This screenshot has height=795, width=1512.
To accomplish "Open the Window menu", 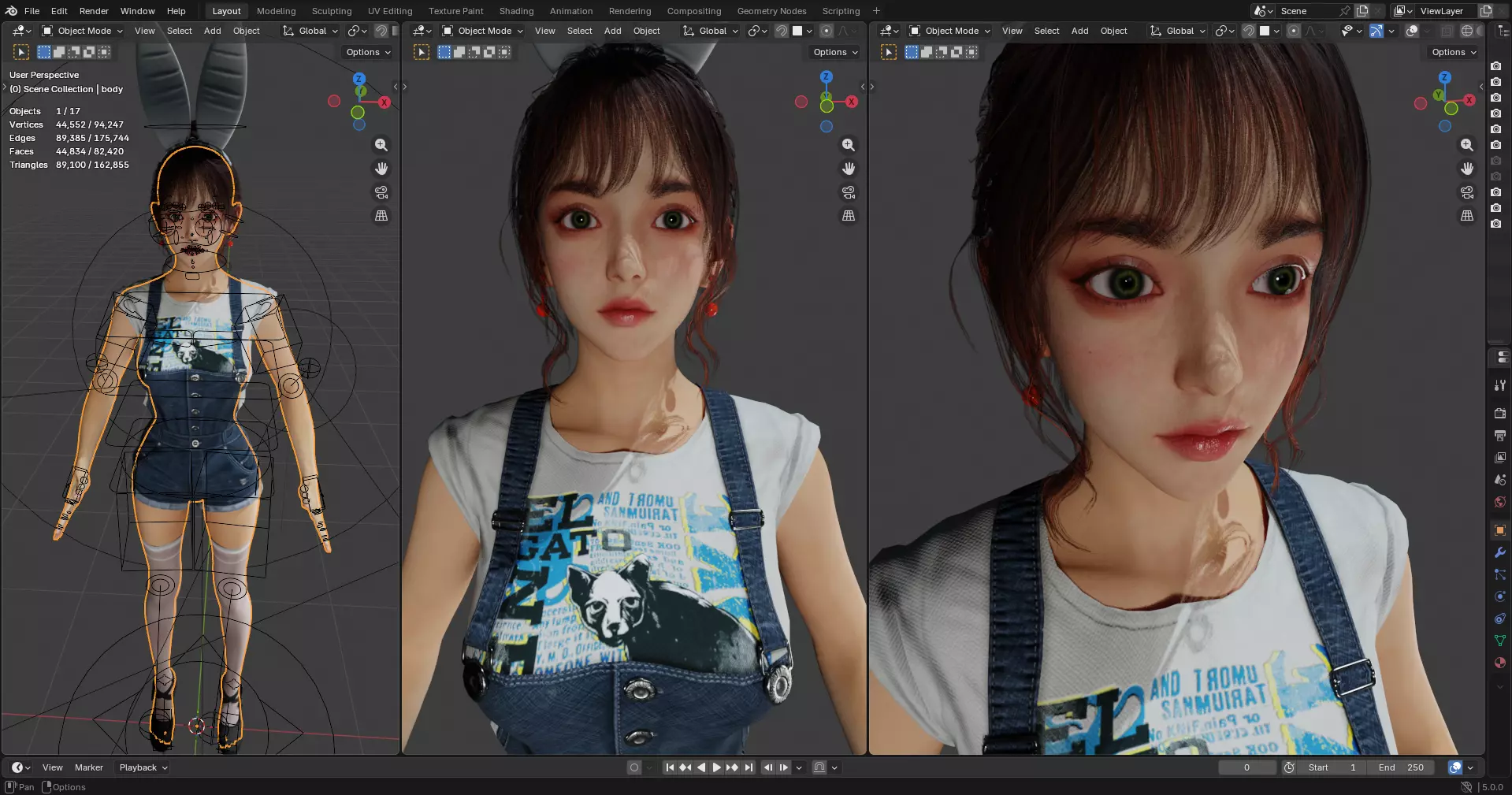I will (137, 11).
